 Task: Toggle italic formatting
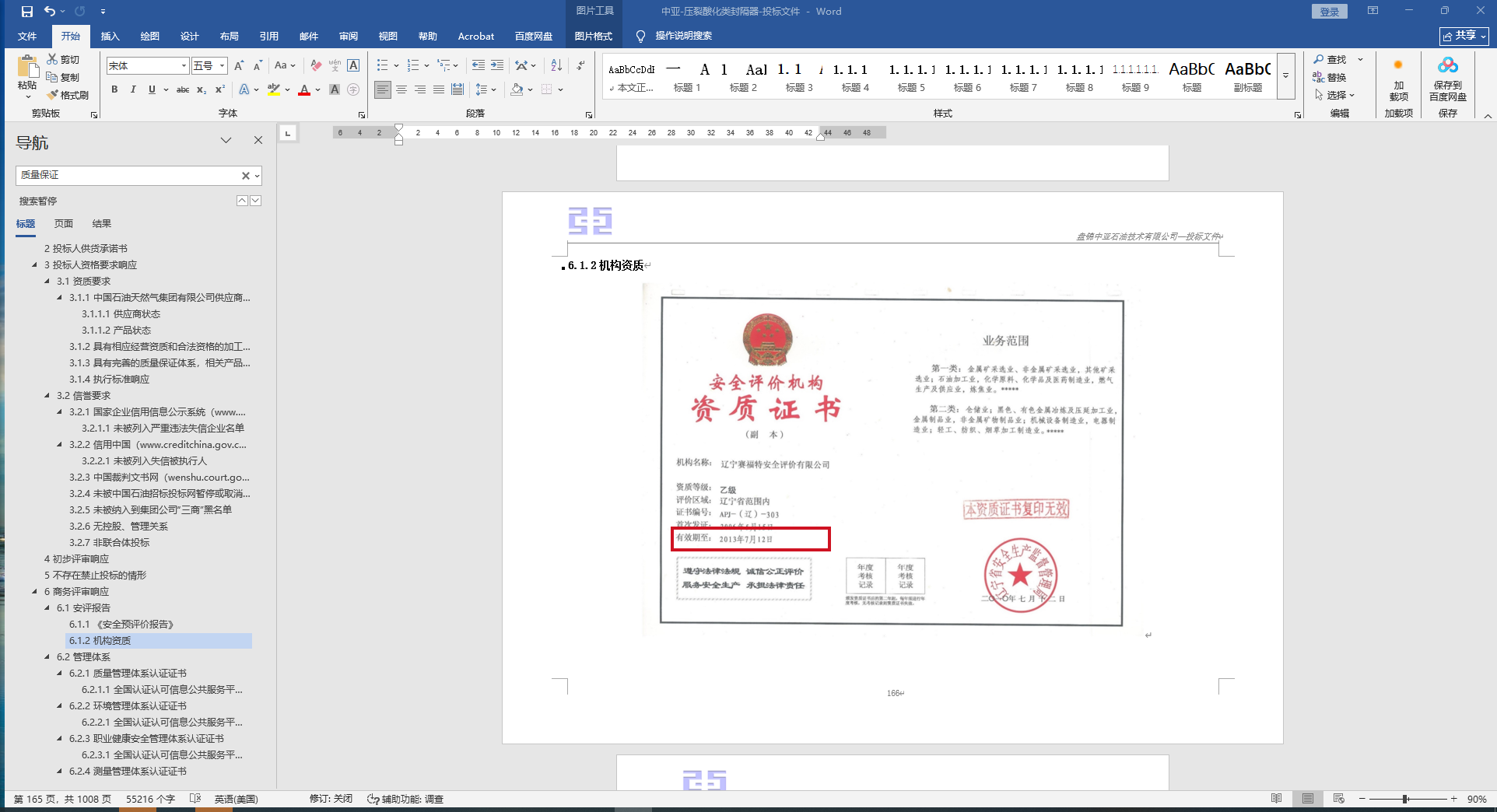click(133, 89)
